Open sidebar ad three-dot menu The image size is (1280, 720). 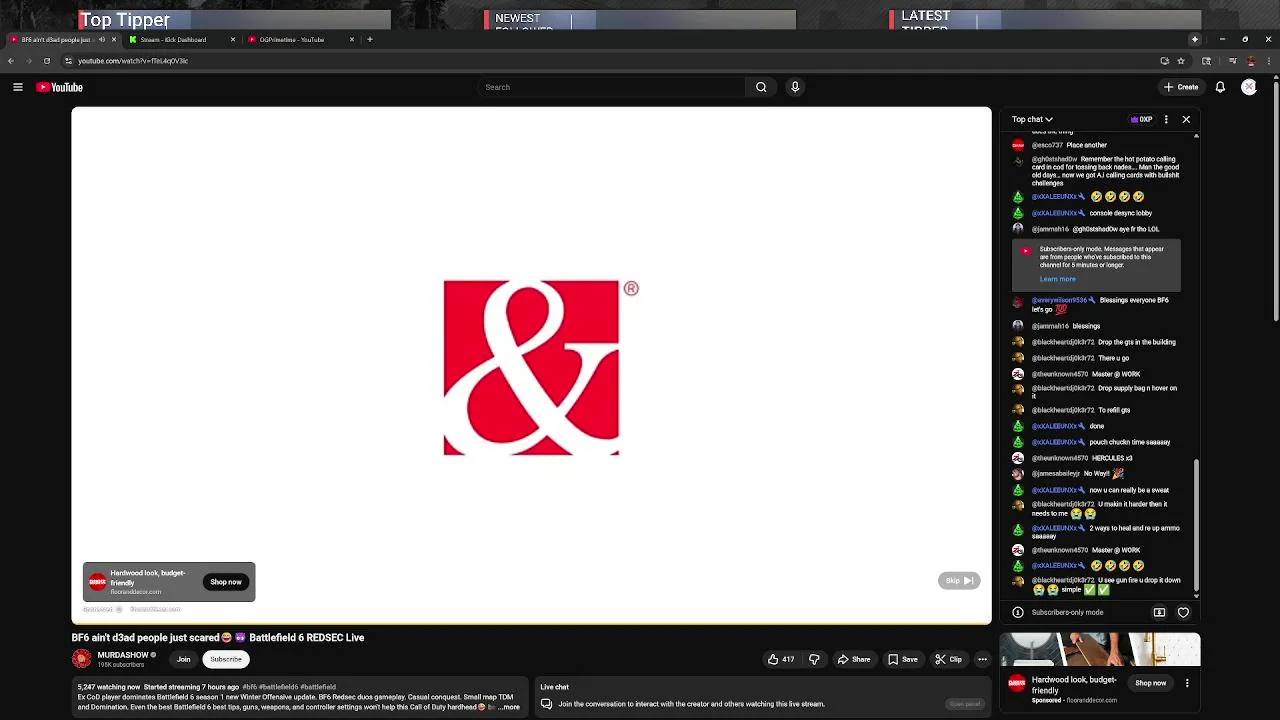(x=1187, y=683)
